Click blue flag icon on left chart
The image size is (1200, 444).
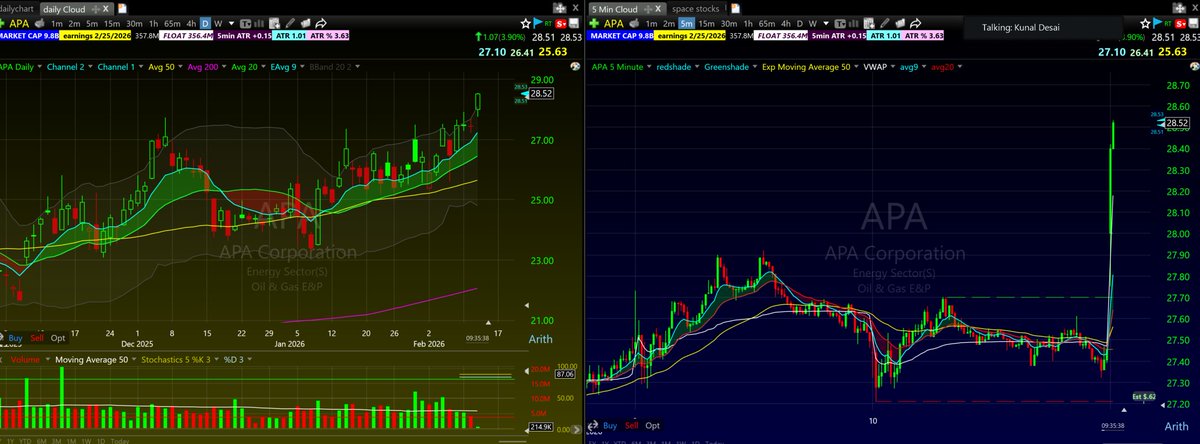click(x=538, y=24)
